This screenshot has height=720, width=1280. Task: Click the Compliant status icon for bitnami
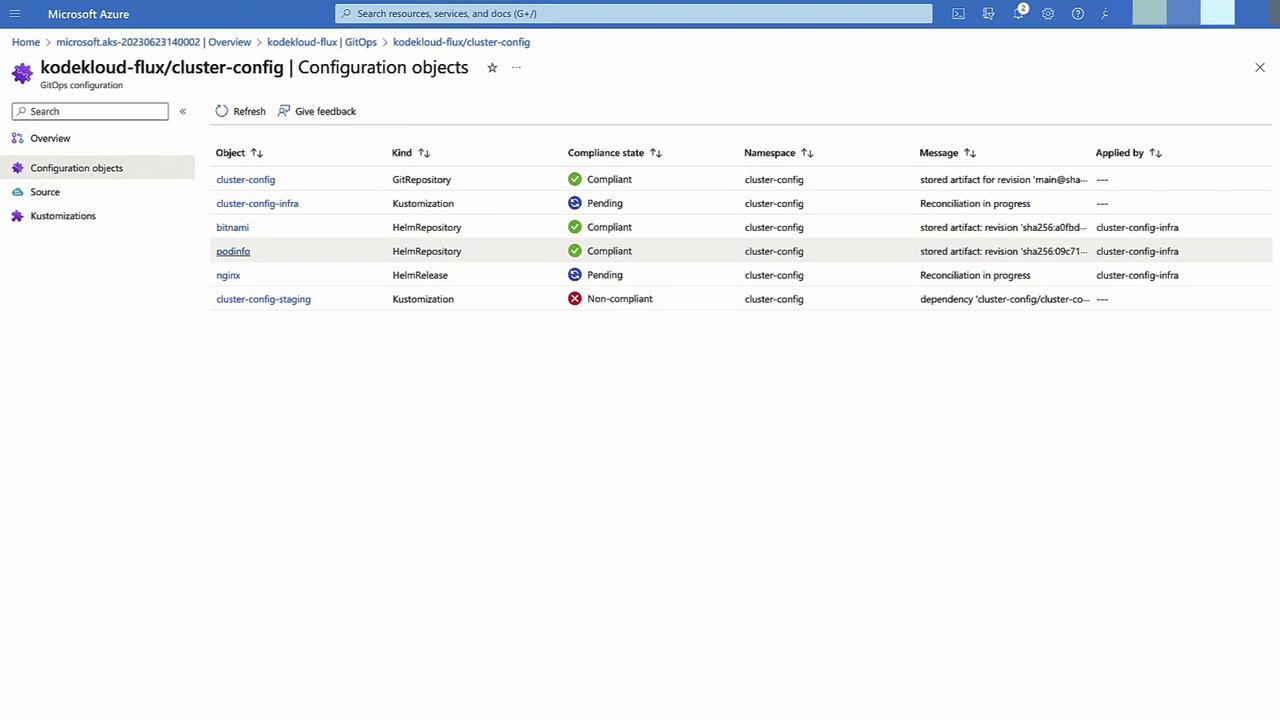coord(575,227)
